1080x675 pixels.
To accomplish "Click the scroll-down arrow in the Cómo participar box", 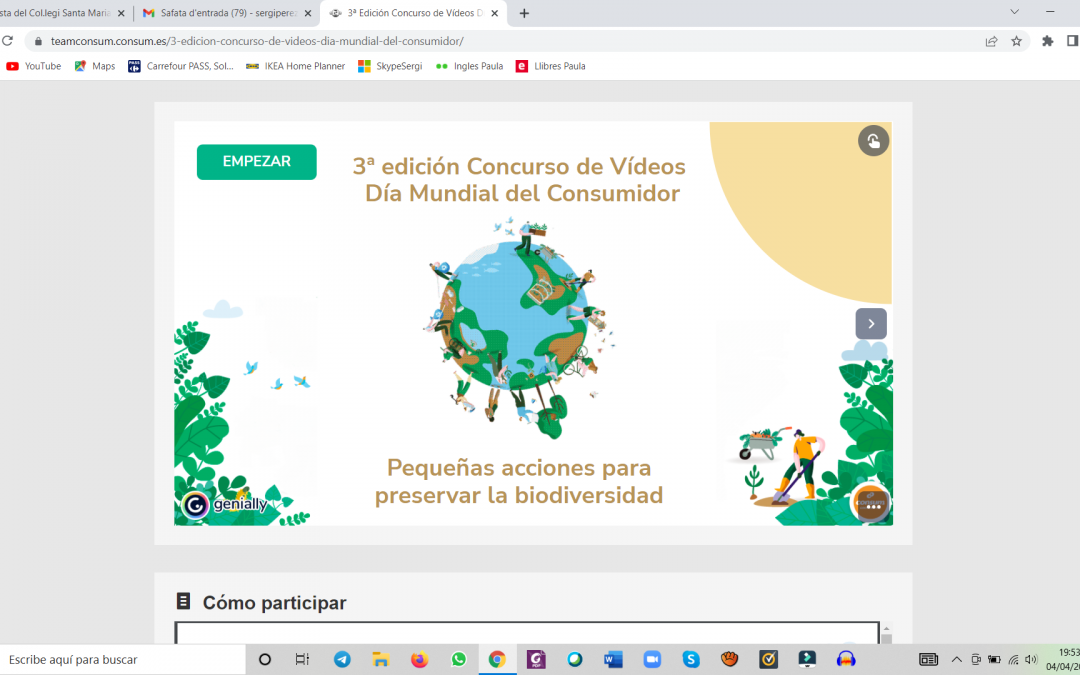I will click(886, 636).
